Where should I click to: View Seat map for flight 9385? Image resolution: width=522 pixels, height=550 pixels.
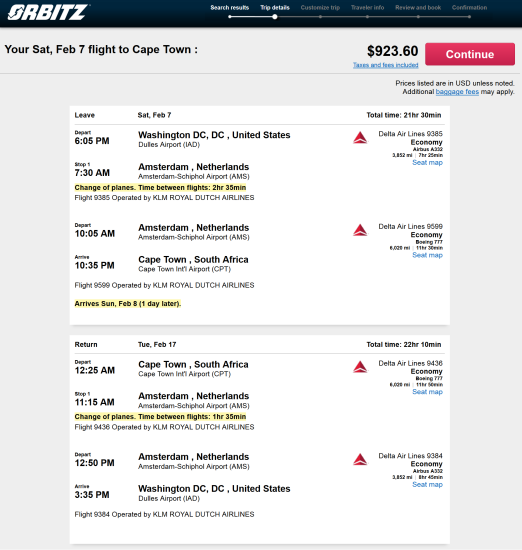(427, 162)
